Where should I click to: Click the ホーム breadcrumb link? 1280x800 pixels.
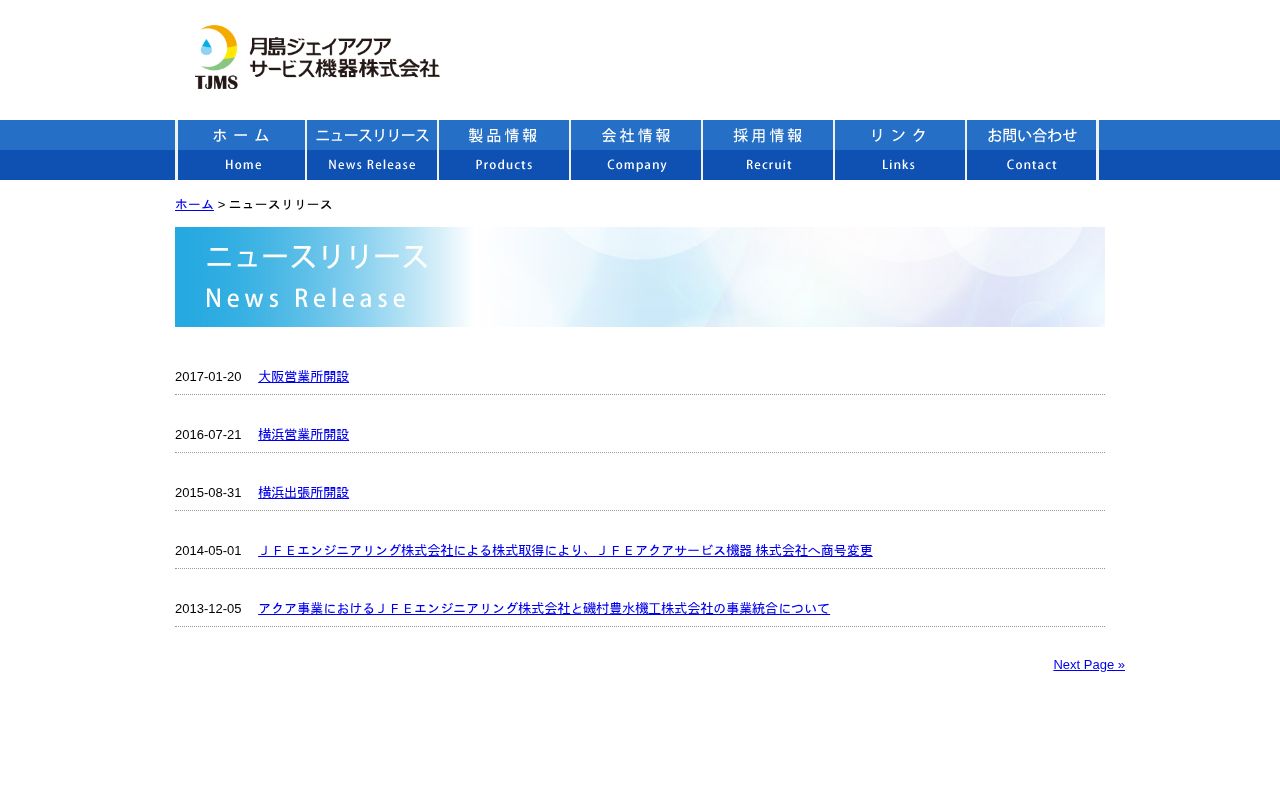pos(194,204)
